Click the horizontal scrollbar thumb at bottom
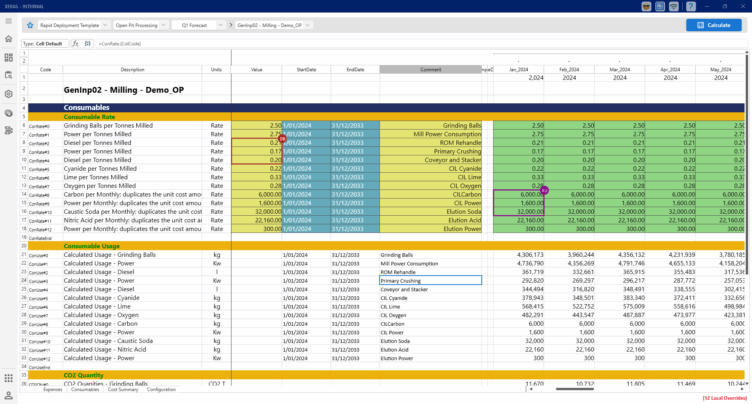The height and width of the screenshot is (404, 752). pyautogui.click(x=575, y=389)
